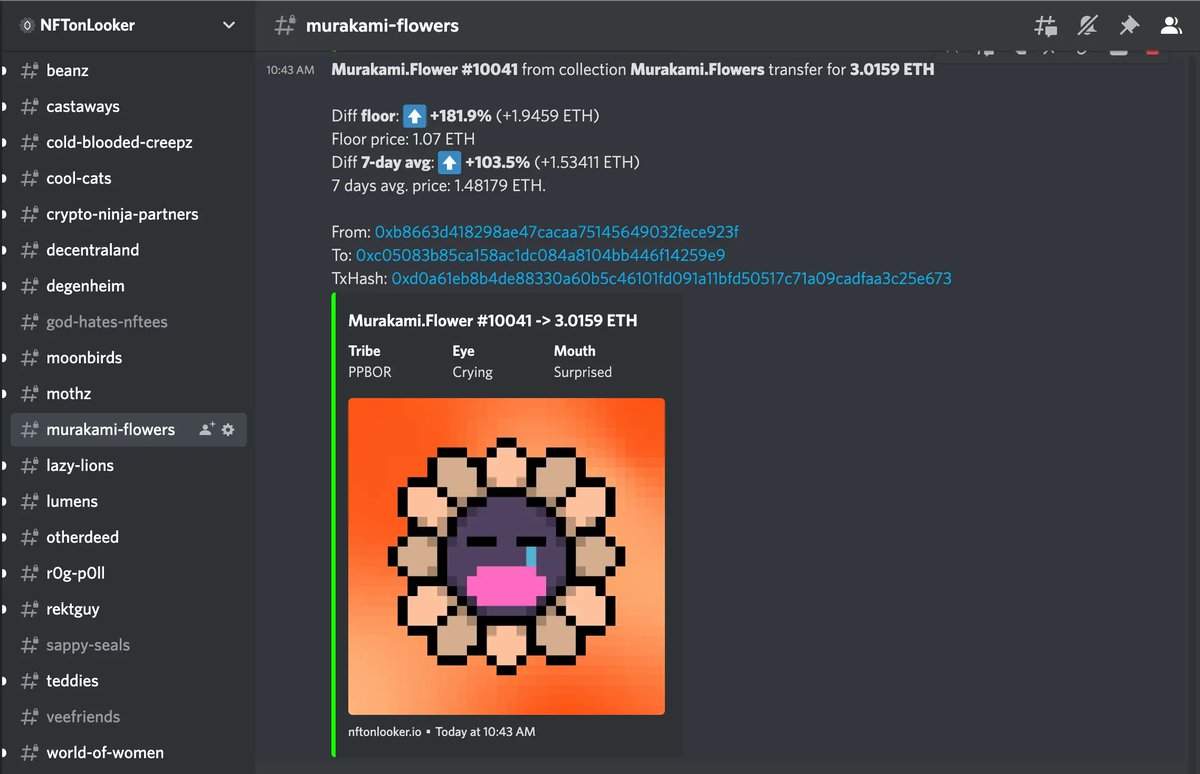1200x774 pixels.
Task: Click the Crying eye trait value
Action: 472,372
